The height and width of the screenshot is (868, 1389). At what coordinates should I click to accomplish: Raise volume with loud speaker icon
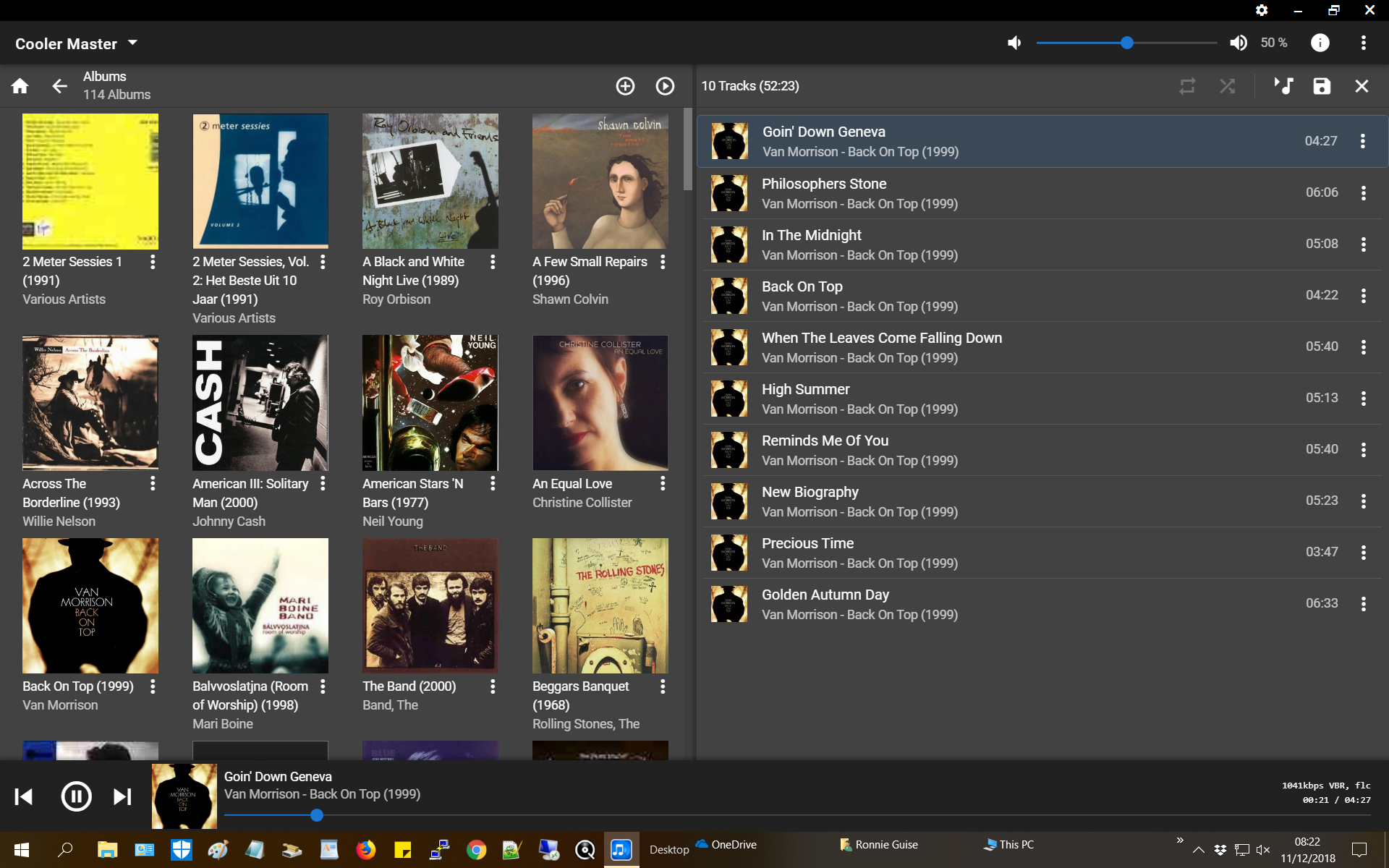[x=1239, y=43]
